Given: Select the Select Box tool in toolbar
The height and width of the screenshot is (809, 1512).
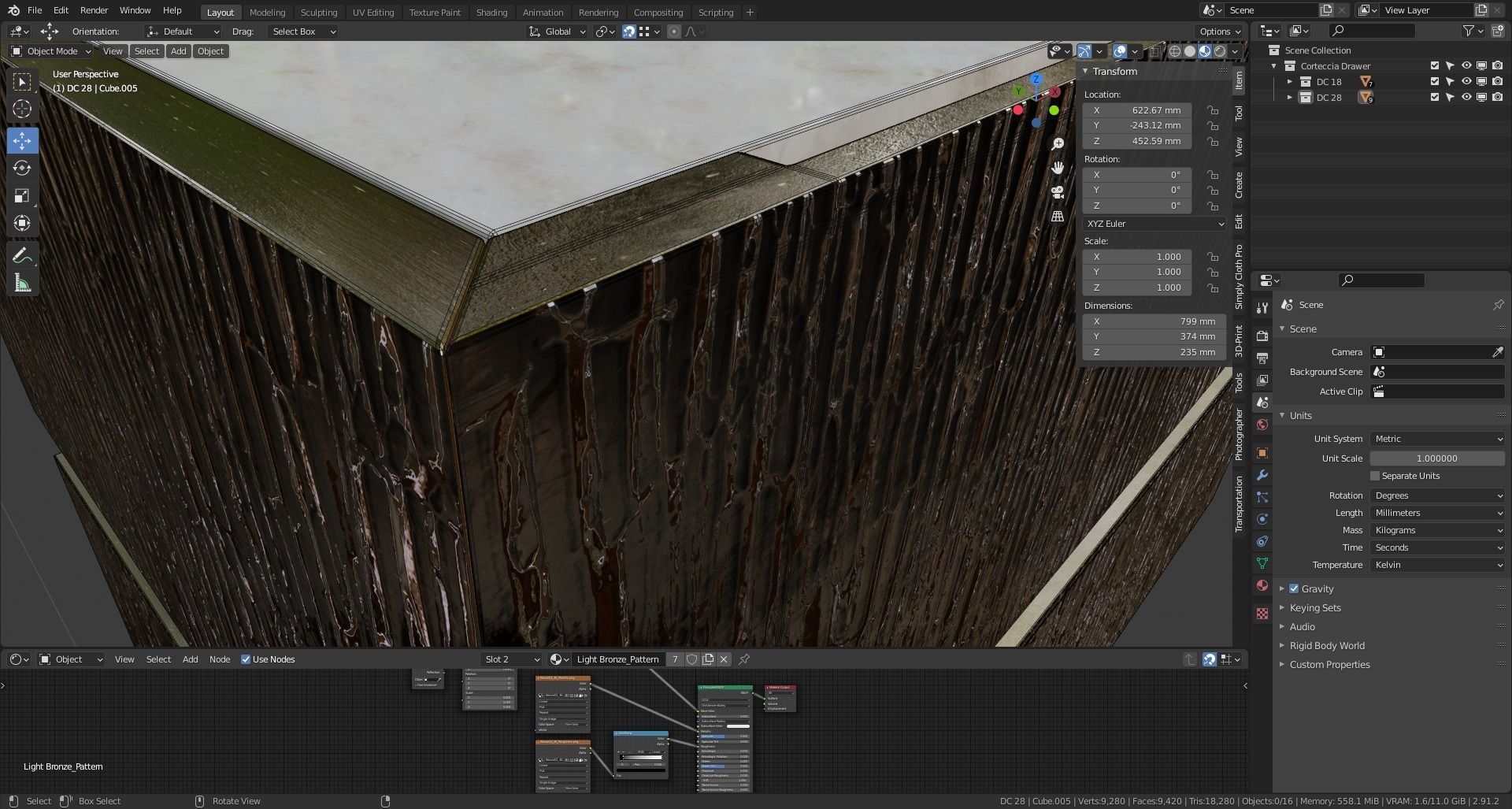Looking at the screenshot, I should tap(22, 82).
